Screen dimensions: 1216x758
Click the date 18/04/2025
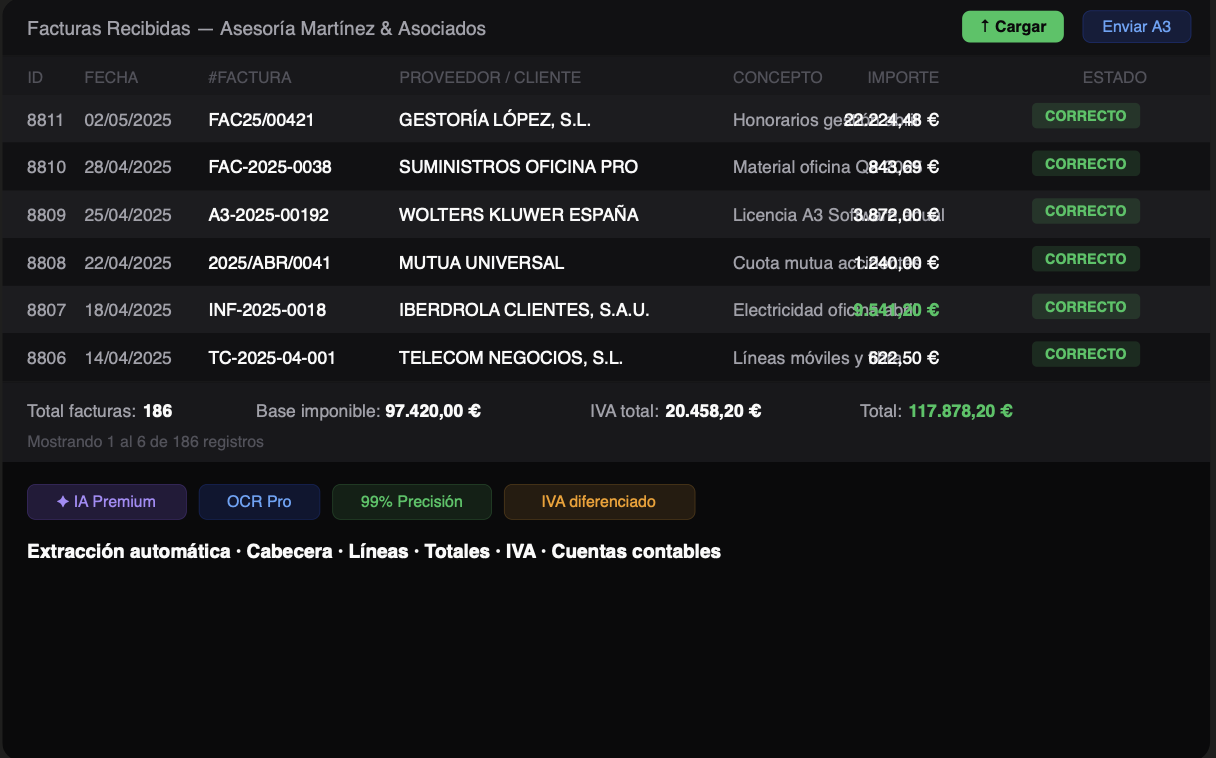tap(128, 310)
